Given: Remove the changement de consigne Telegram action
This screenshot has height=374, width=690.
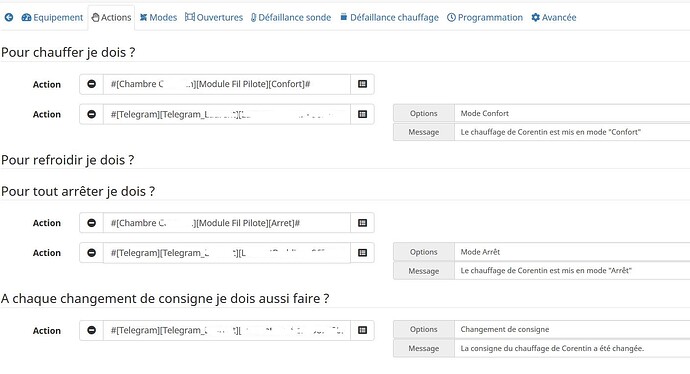Looking at the screenshot, I should tap(92, 330).
